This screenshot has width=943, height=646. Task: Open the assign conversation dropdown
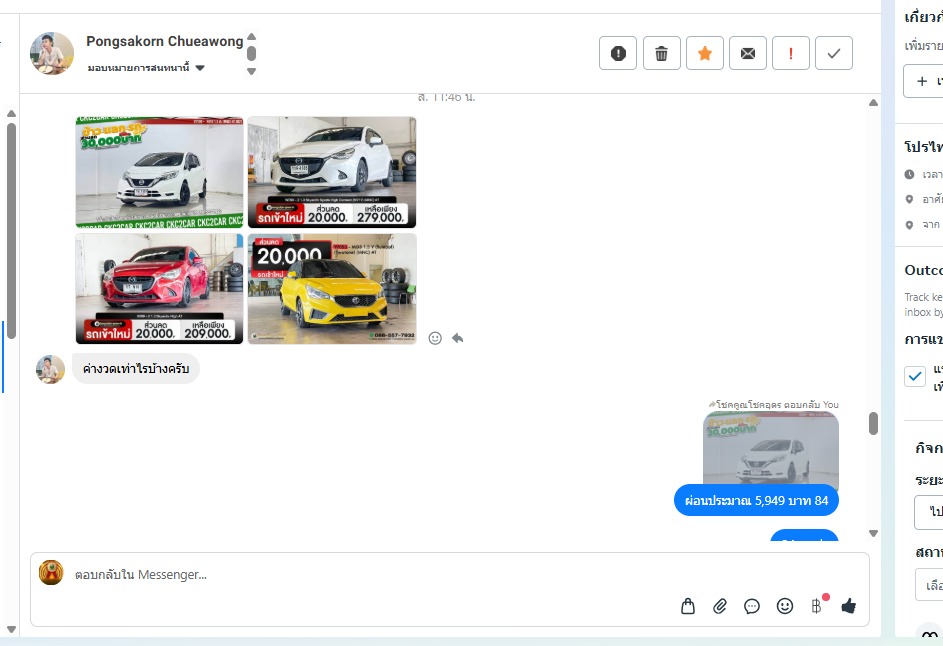(x=146, y=68)
